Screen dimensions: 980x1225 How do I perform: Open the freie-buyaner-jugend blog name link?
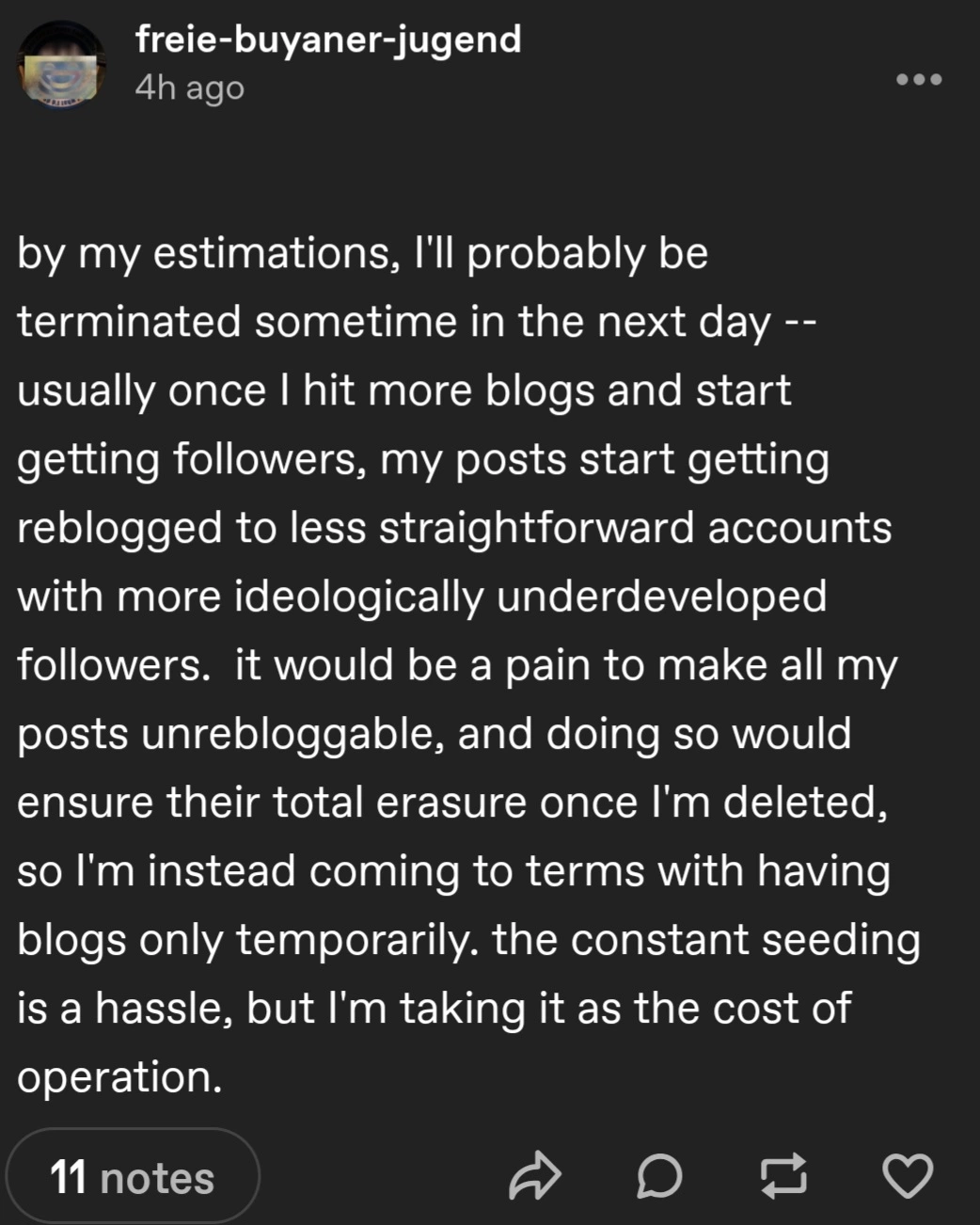click(x=327, y=40)
